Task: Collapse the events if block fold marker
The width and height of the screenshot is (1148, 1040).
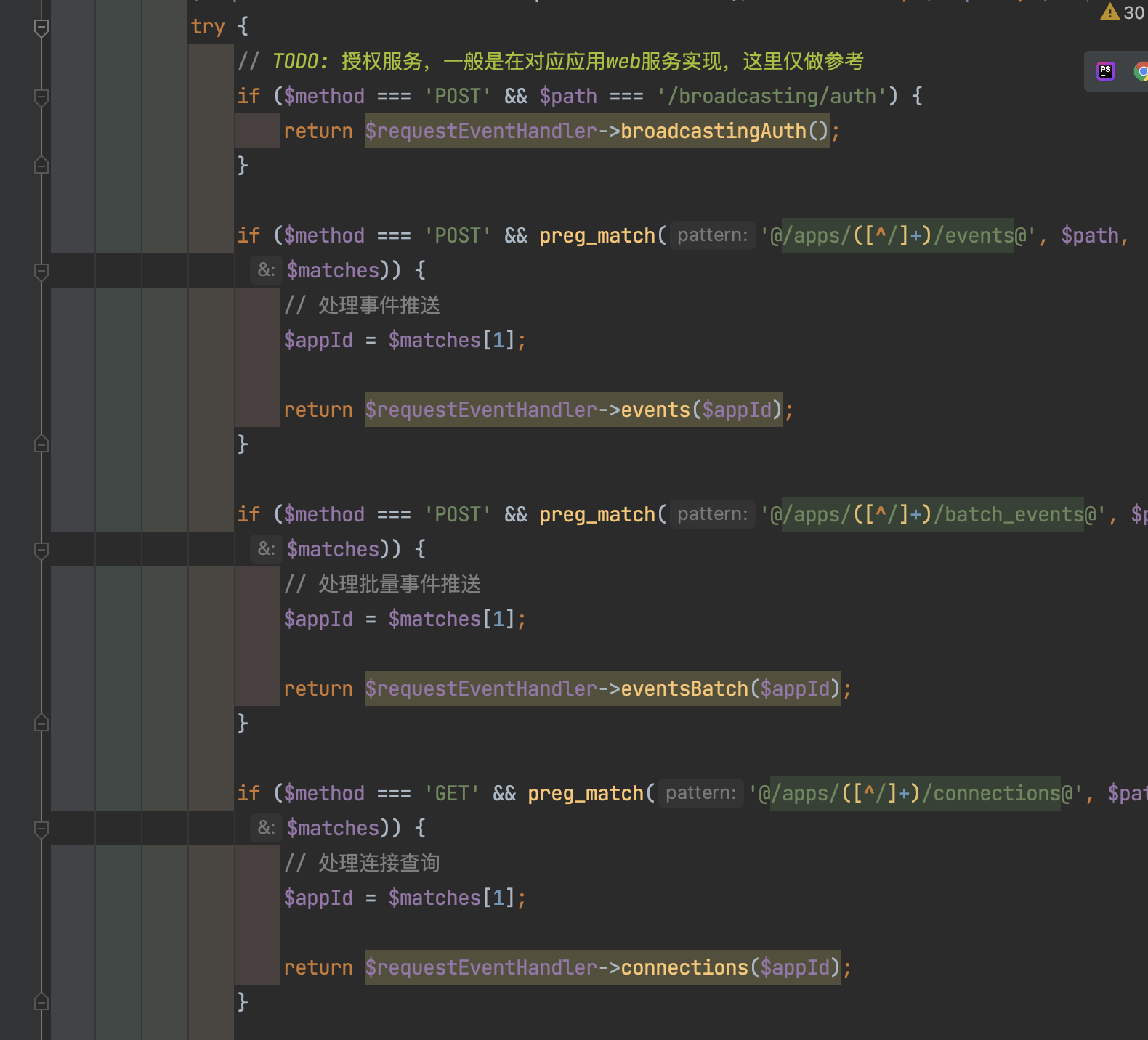Action: 41,271
